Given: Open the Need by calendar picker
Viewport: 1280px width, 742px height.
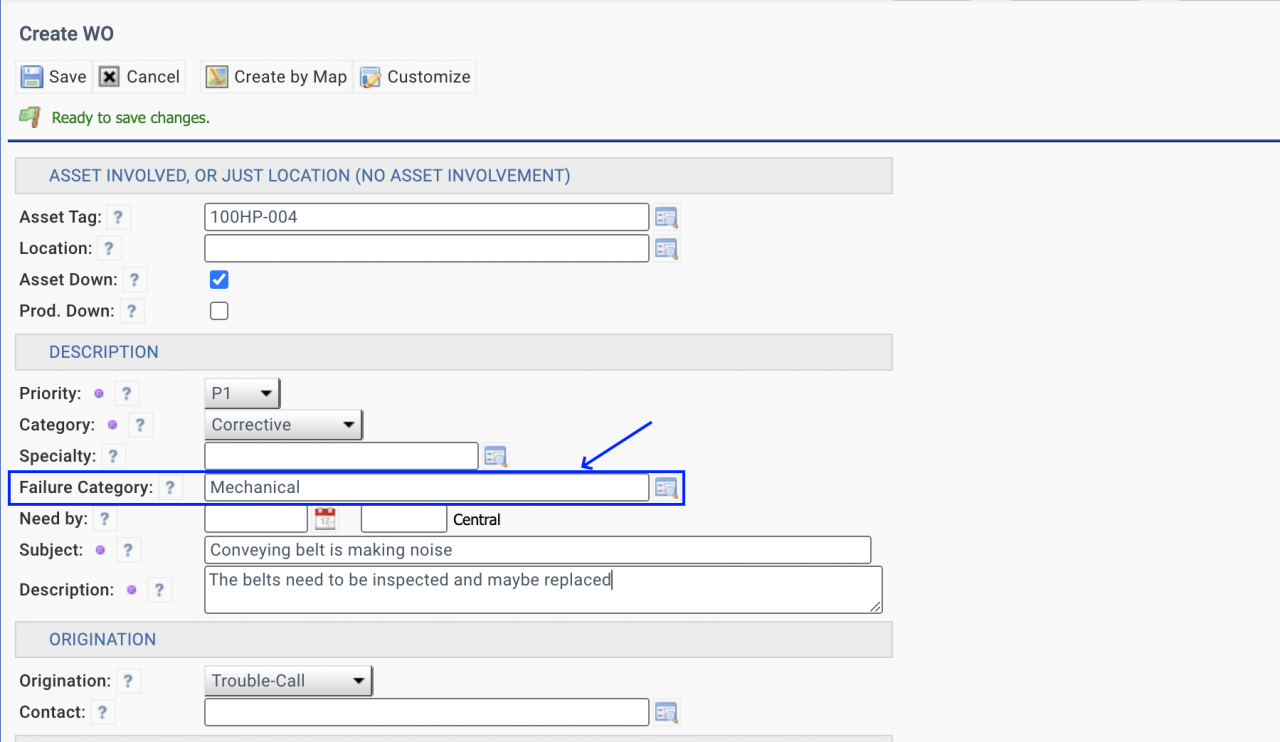Looking at the screenshot, I should (x=325, y=519).
